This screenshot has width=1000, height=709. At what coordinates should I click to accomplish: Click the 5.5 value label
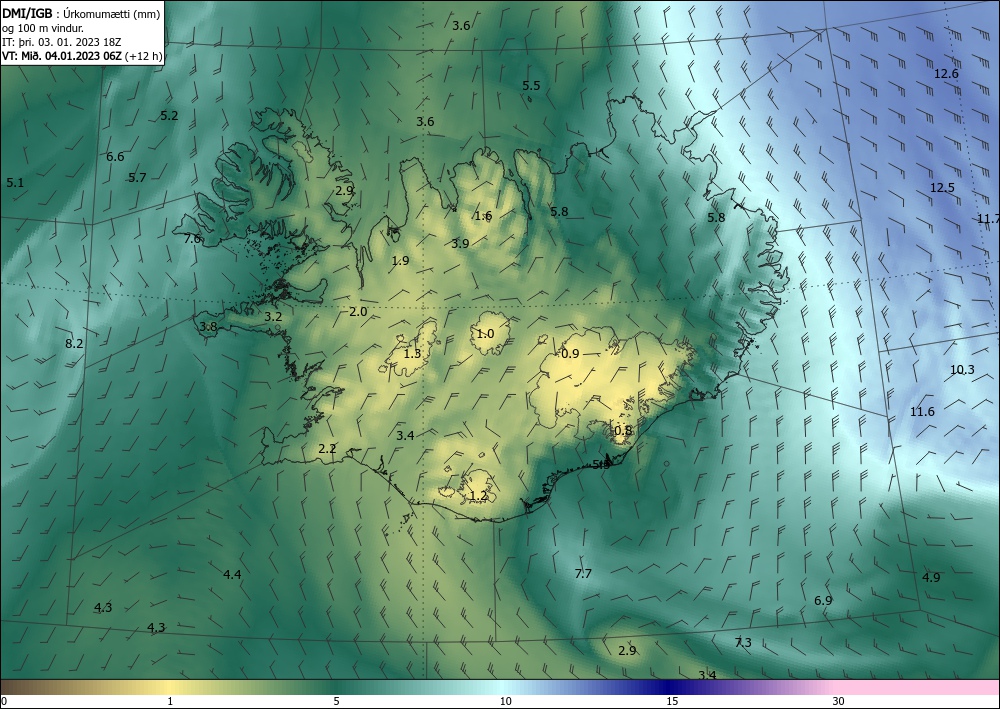(531, 85)
